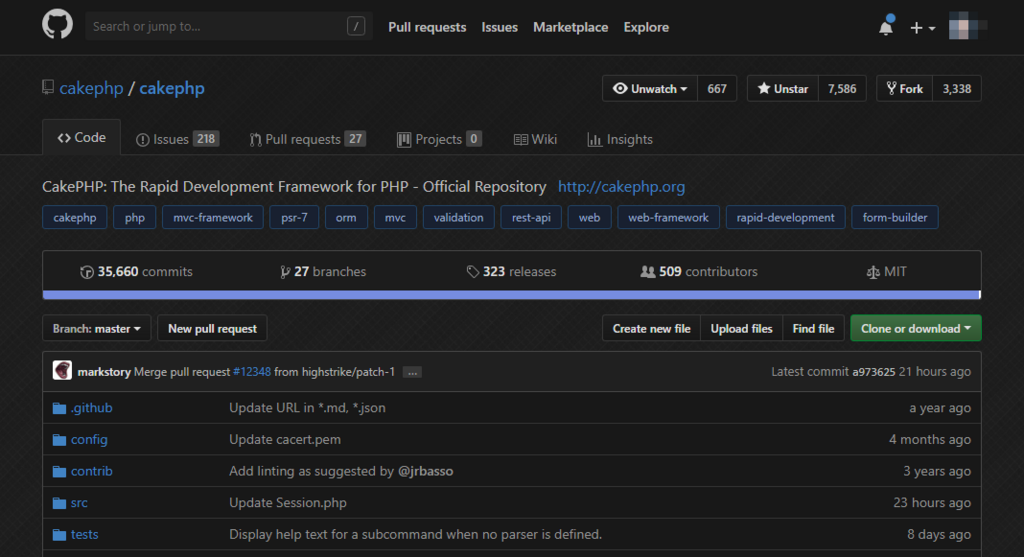This screenshot has width=1024, height=557.
Task: Click the releases tag icon
Action: pyautogui.click(x=473, y=272)
